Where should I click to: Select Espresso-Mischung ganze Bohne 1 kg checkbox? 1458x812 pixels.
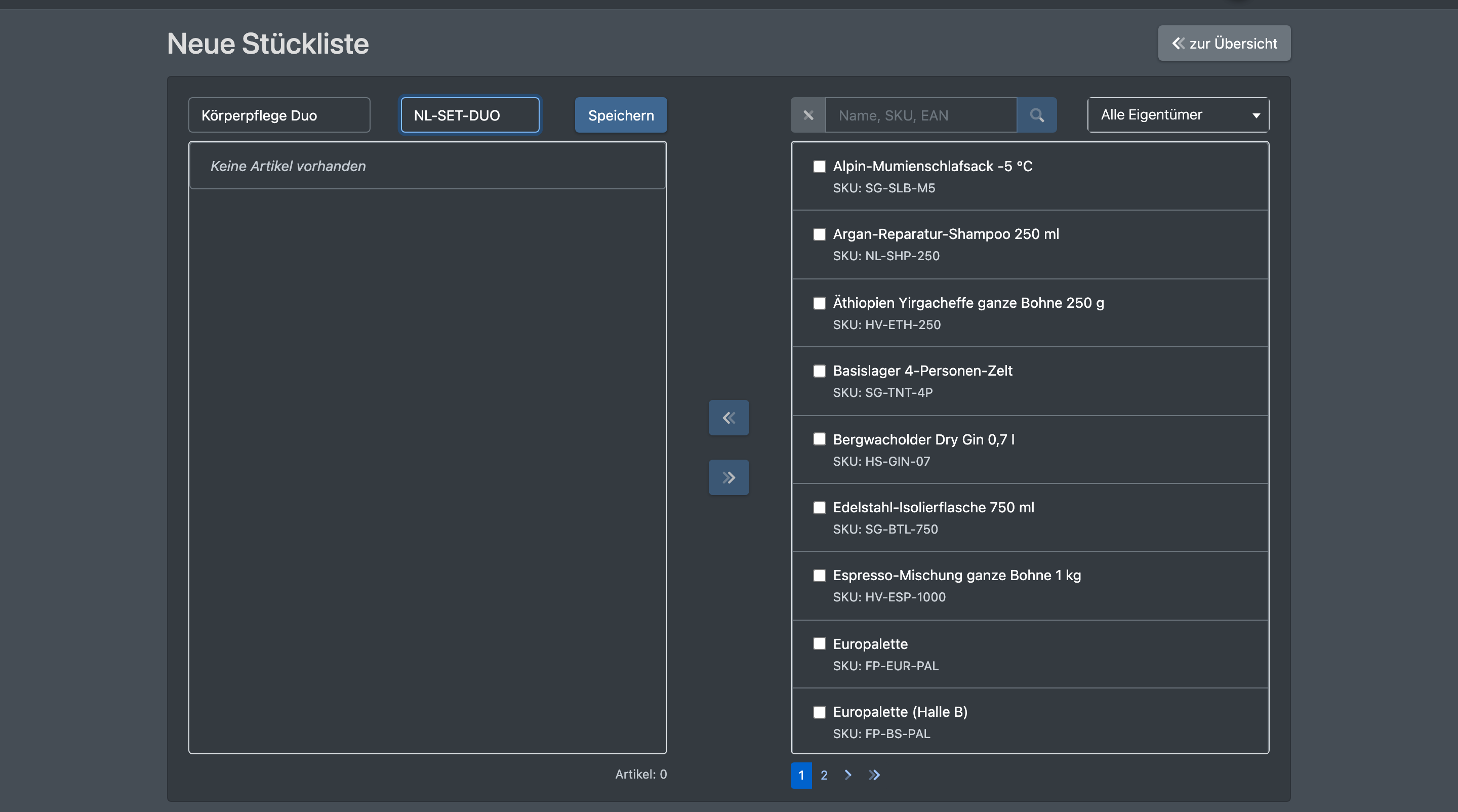819,576
